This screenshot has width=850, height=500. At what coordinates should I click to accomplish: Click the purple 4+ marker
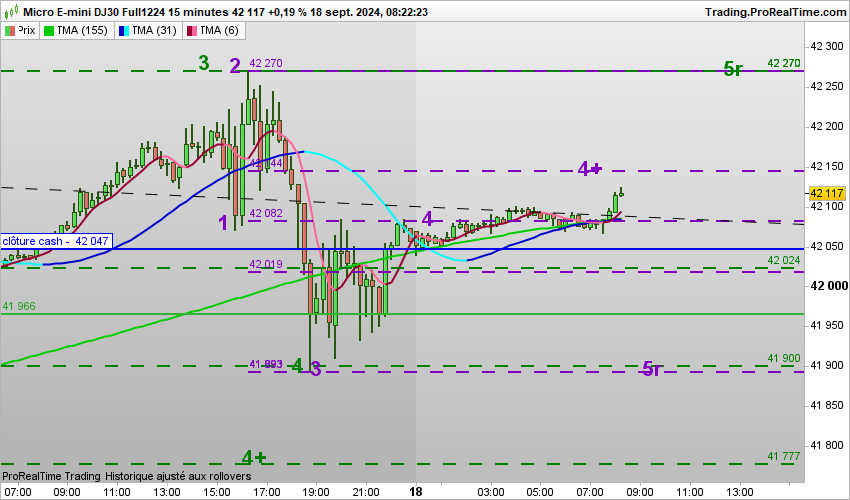point(589,169)
